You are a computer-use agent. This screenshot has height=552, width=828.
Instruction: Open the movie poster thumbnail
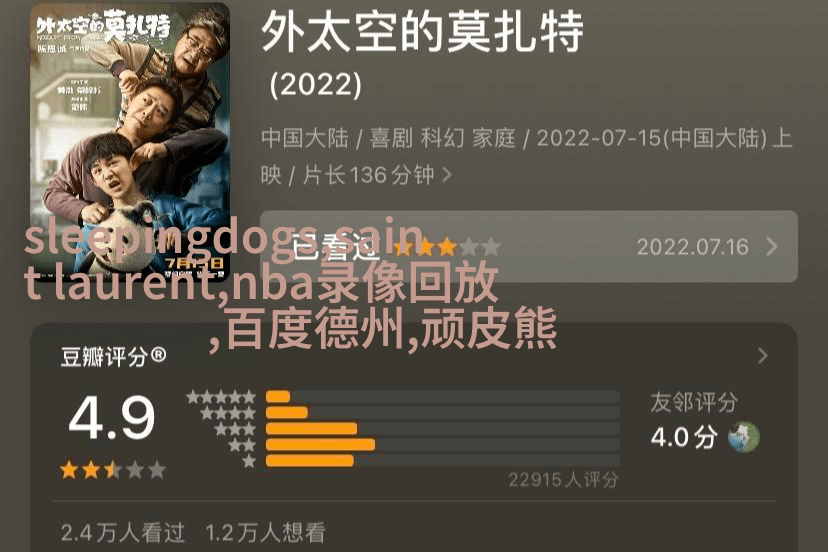point(130,142)
